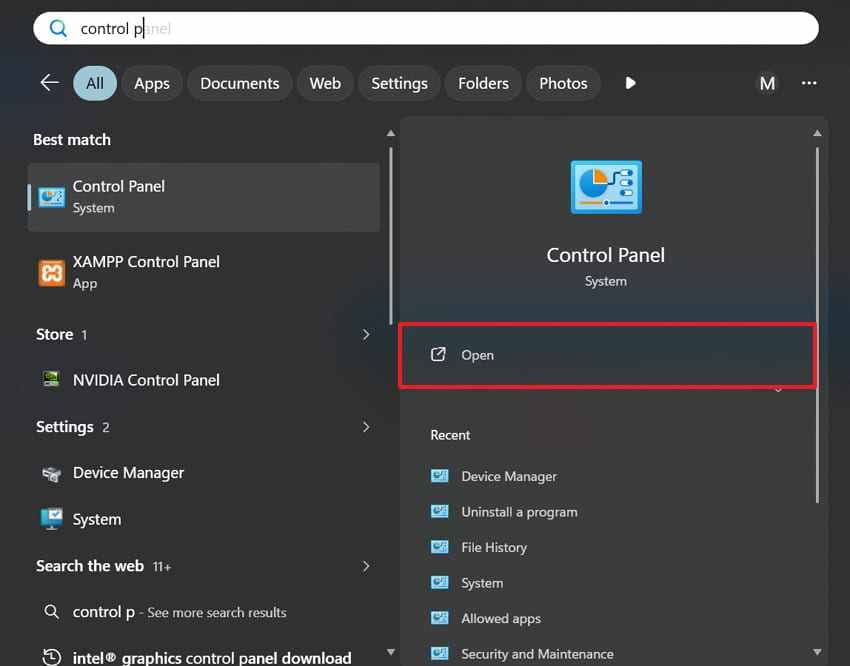The image size is (850, 666).
Task: Click the recent System icon
Action: [x=440, y=583]
